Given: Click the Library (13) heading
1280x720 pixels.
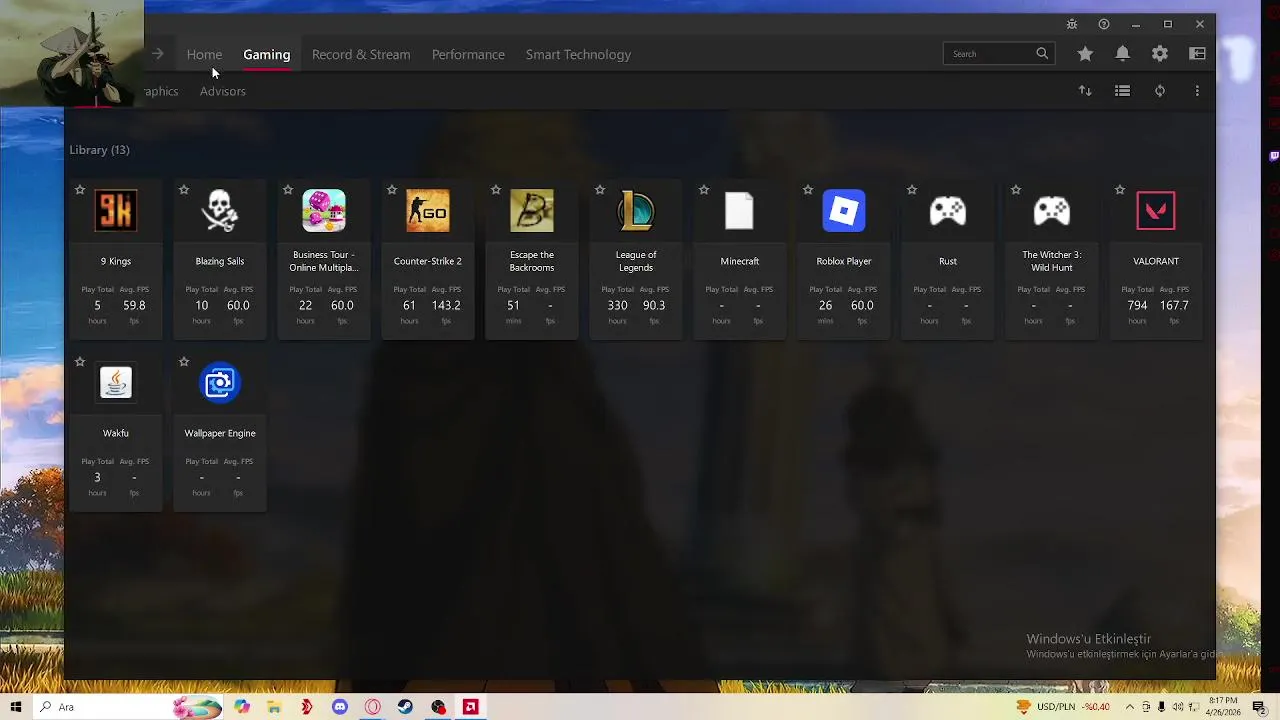Looking at the screenshot, I should tap(99, 150).
